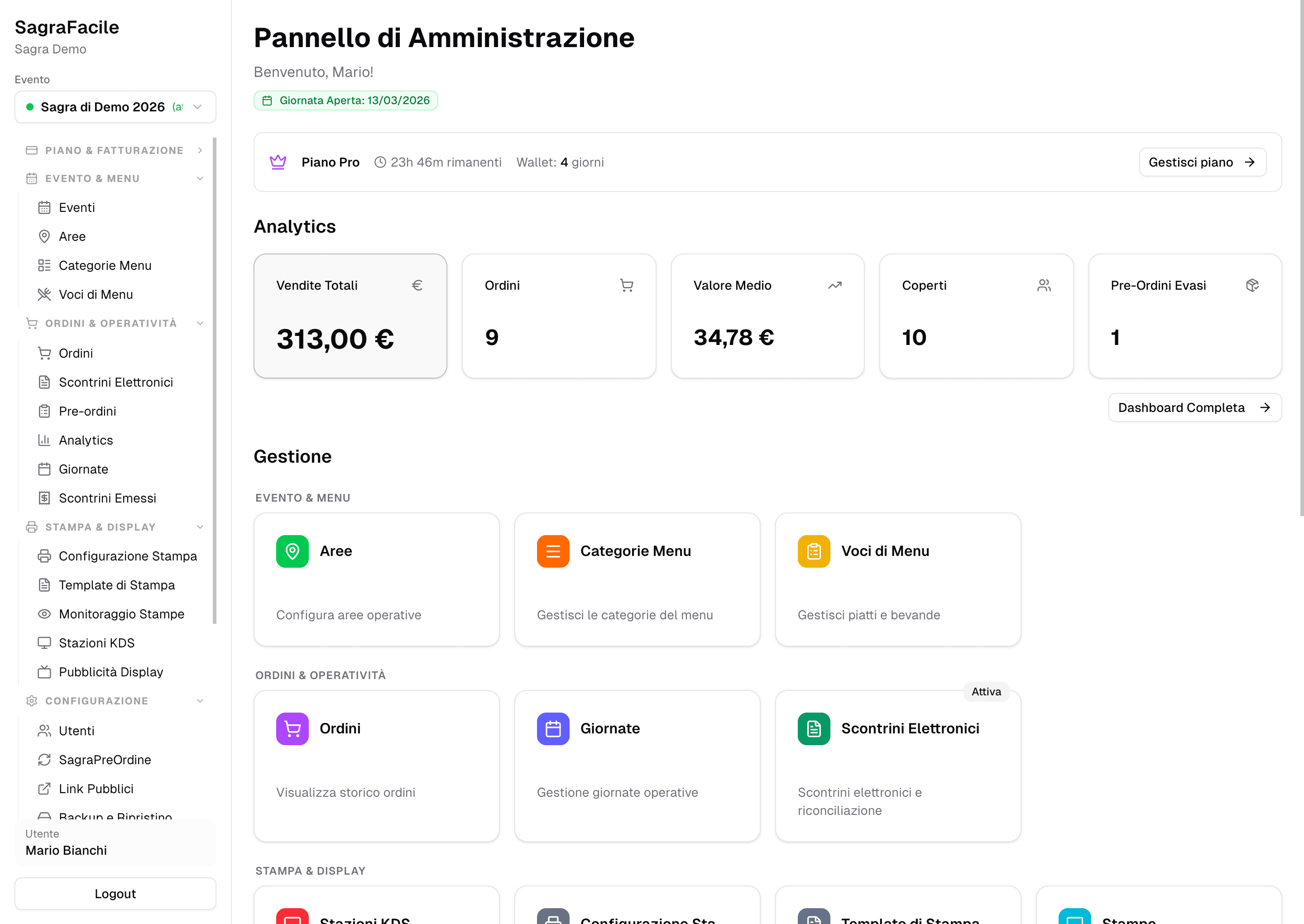
Task: Open the Giornata Aperta 13/03/2026 badge
Action: (x=346, y=101)
